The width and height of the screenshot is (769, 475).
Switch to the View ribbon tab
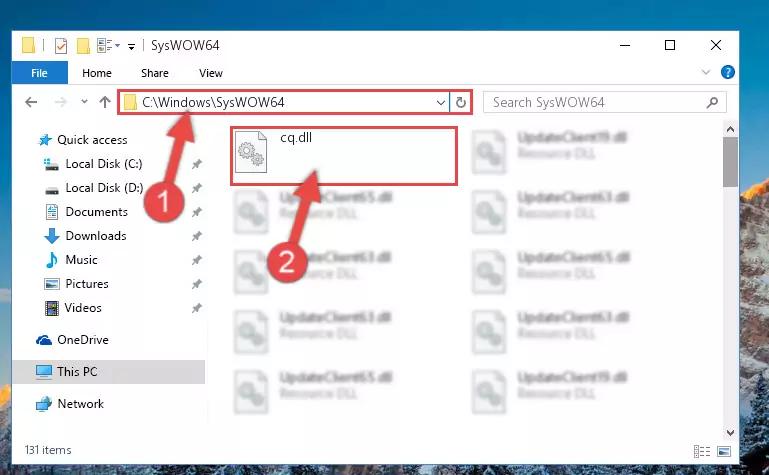[x=210, y=73]
